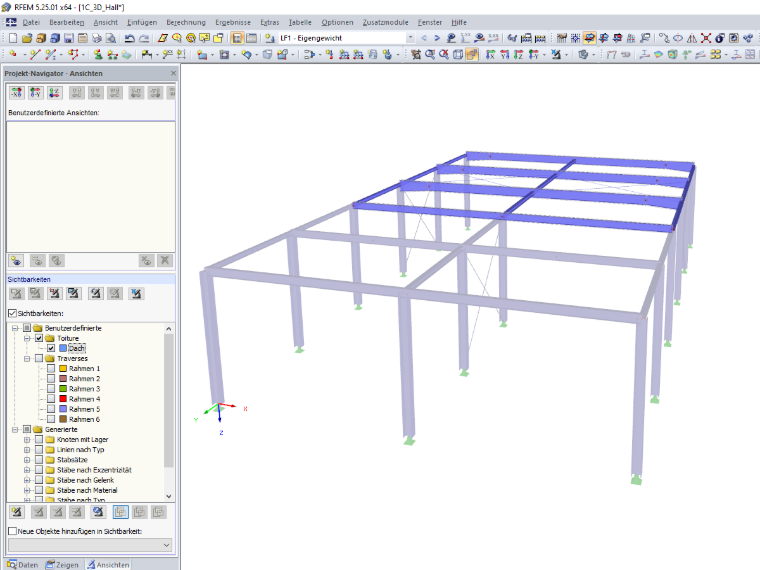Toggle the main Sichtbarkeiten checkbox
Image resolution: width=760 pixels, height=570 pixels.
13,313
